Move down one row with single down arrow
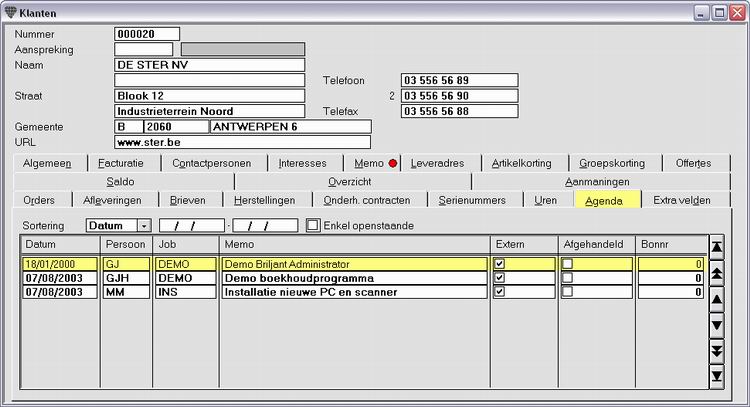Viewport: 750px width, 407px height. 717,325
